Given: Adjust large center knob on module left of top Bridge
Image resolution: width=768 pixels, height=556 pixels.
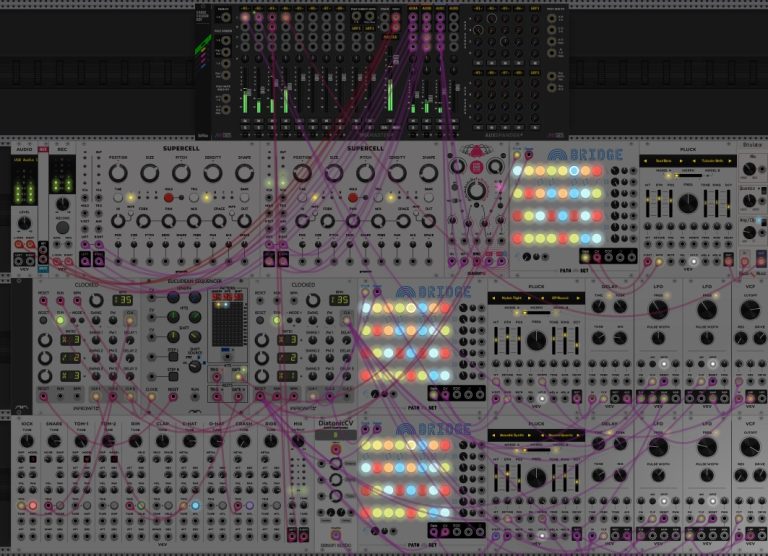Looking at the screenshot, I should coord(476,190).
